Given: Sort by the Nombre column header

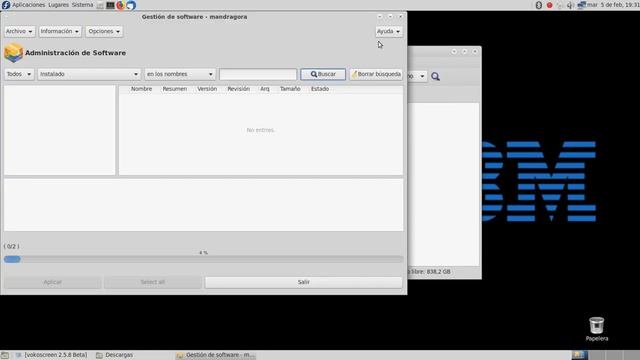Looking at the screenshot, I should pos(141,89).
